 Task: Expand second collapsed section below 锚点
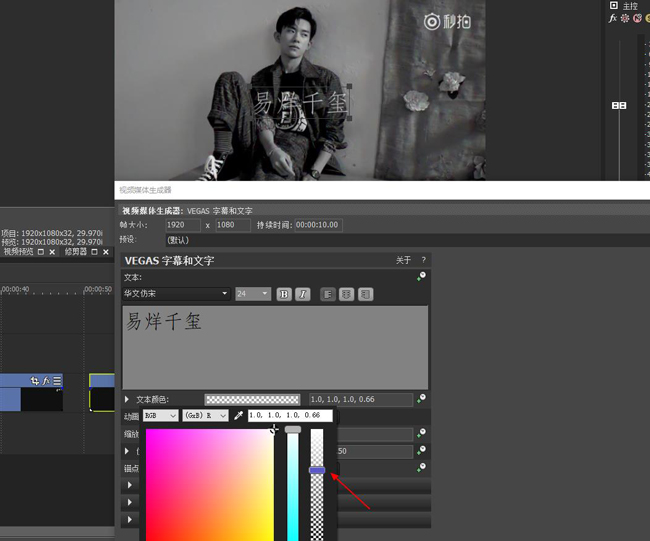(x=130, y=502)
